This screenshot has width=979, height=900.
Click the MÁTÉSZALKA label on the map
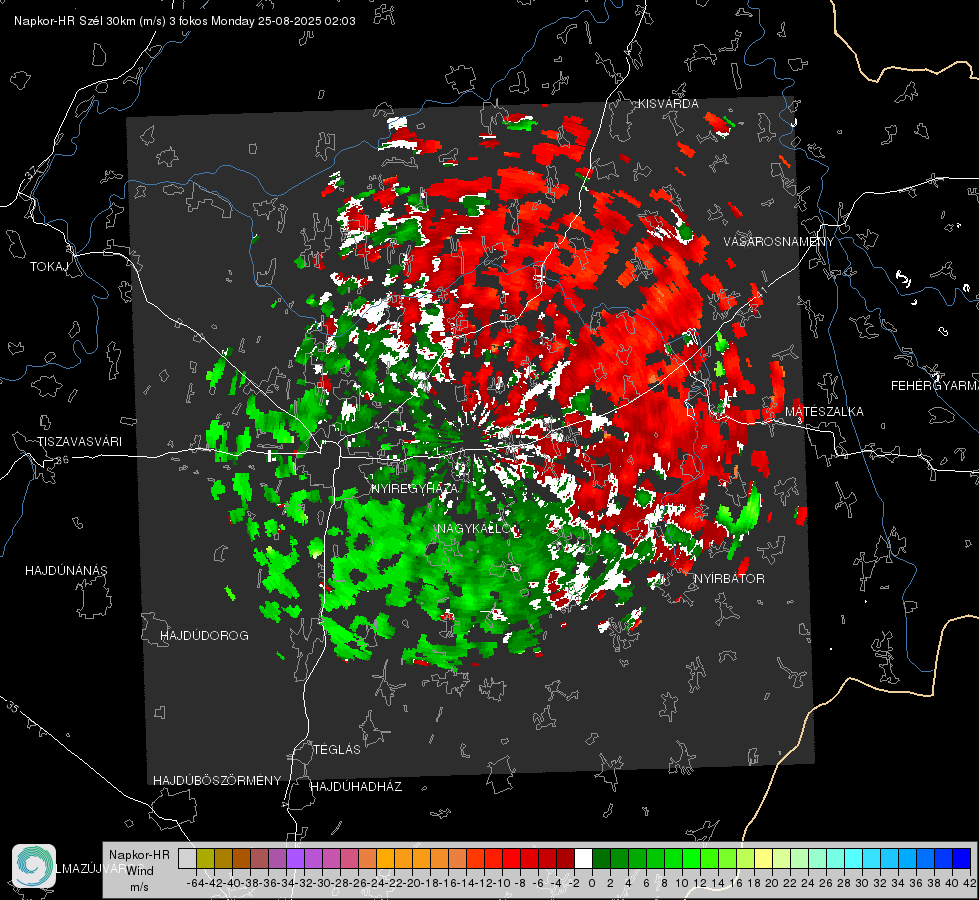coord(824,412)
